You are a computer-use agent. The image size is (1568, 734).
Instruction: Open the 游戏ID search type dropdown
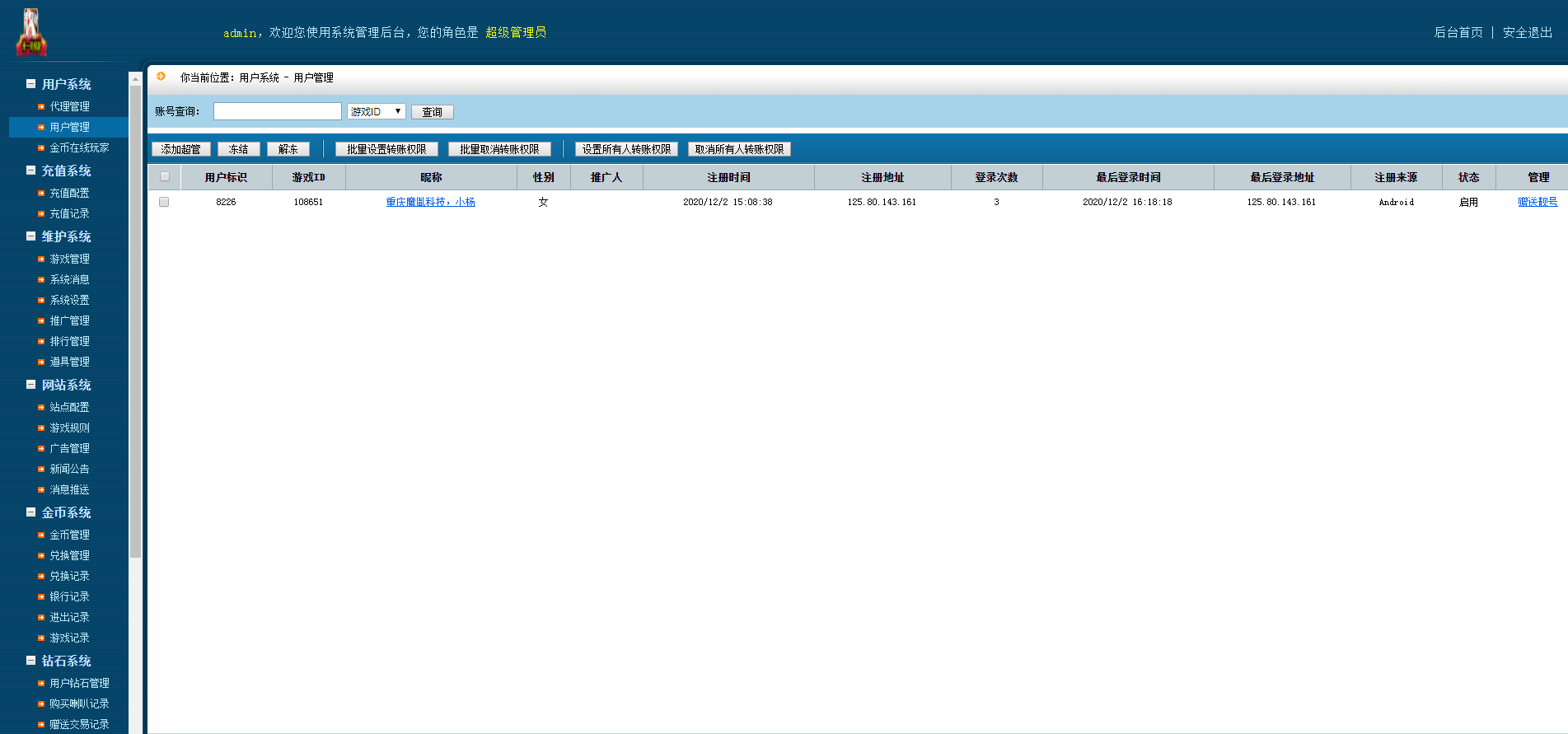pyautogui.click(x=376, y=111)
